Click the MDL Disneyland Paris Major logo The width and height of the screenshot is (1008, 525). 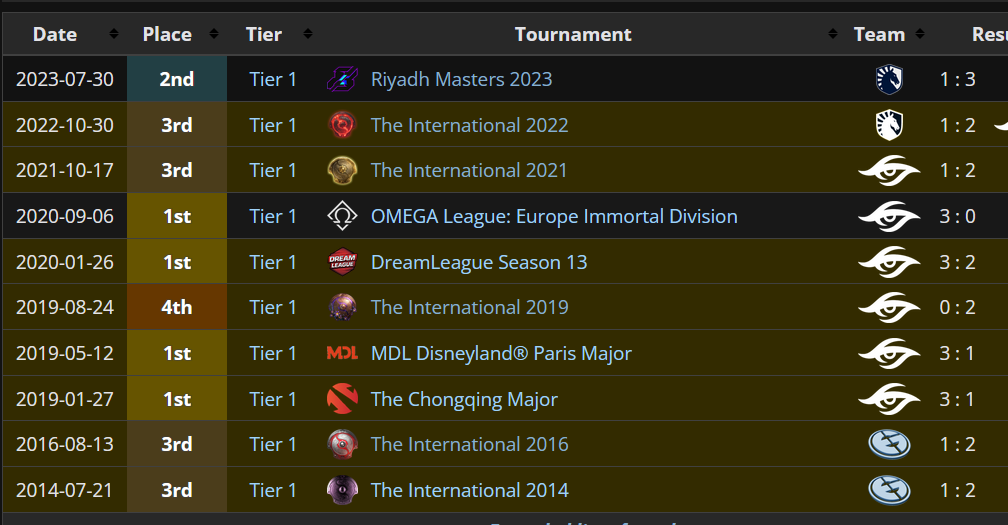click(x=342, y=353)
